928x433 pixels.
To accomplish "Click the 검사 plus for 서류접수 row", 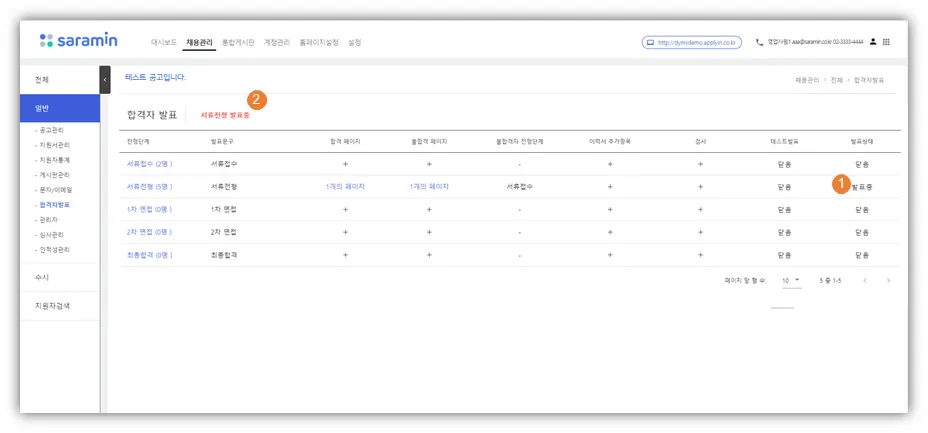I will coord(700,164).
